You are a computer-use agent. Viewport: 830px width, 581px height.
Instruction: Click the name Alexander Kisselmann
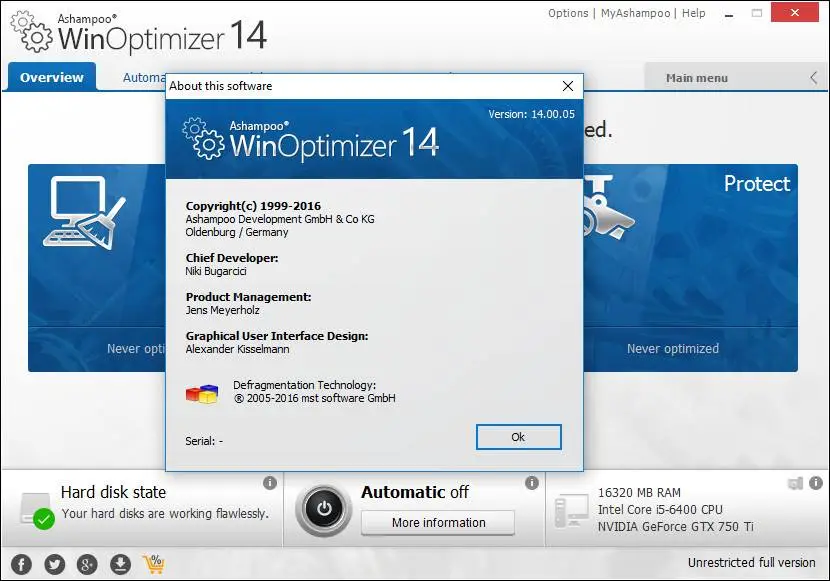click(x=238, y=349)
